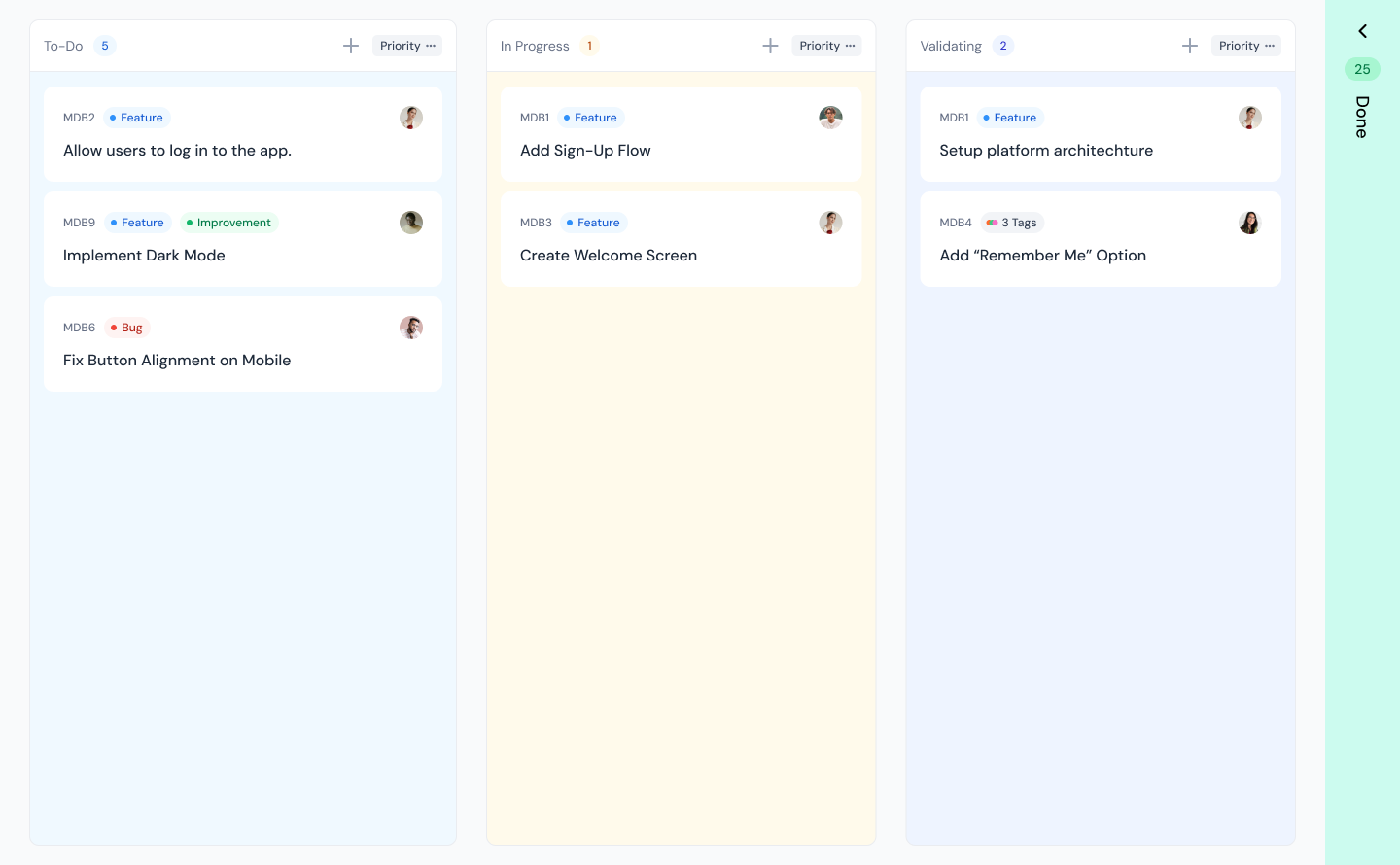Expand the collapsed Done column
The height and width of the screenshot is (865, 1400).
point(1362,31)
